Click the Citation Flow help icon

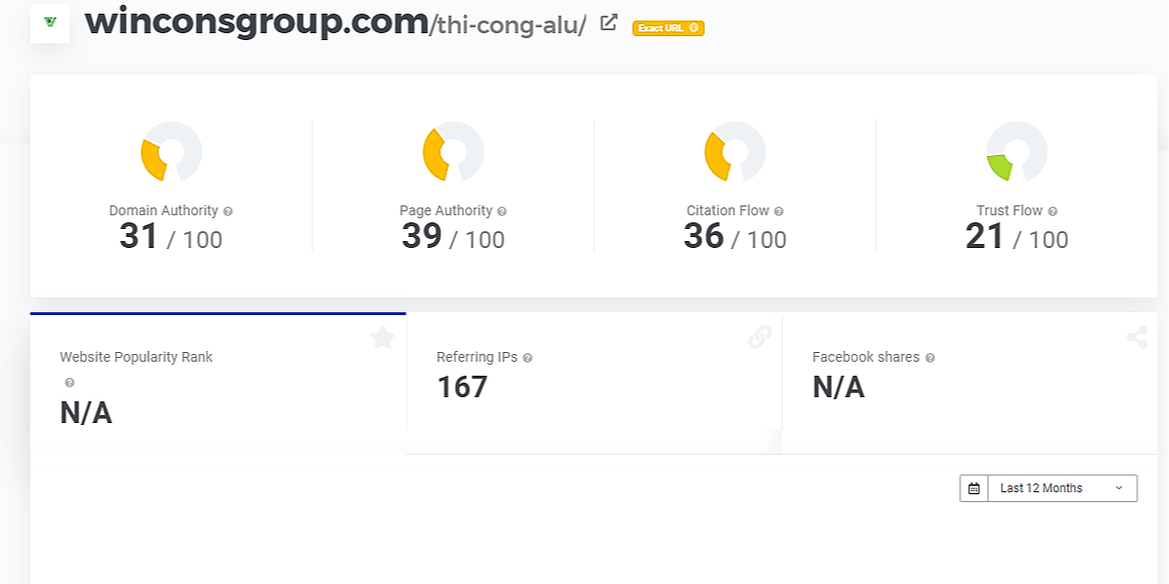coord(778,211)
